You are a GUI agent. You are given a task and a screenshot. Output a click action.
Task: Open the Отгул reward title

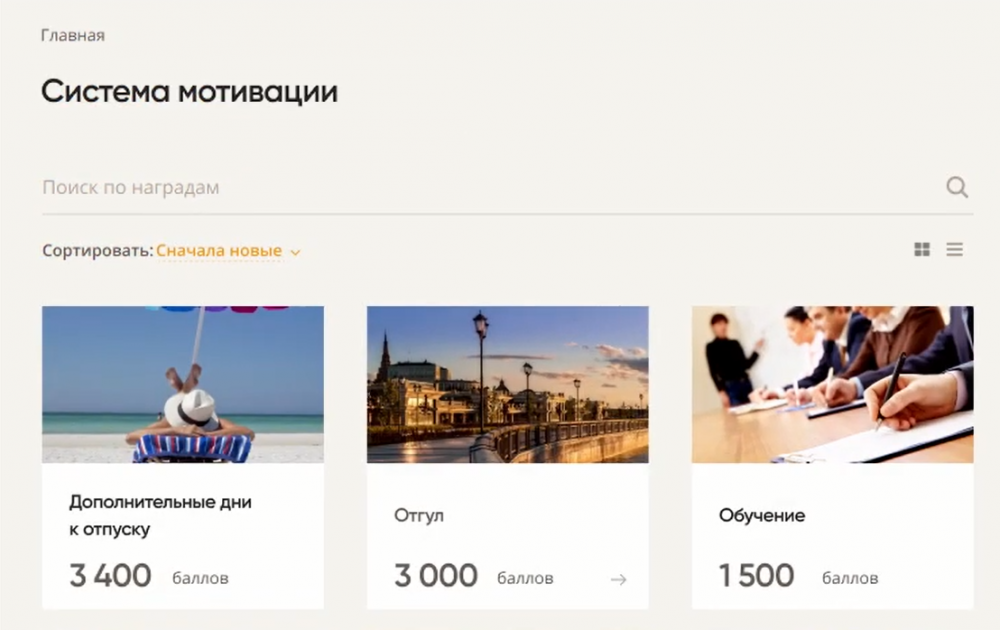click(x=418, y=515)
